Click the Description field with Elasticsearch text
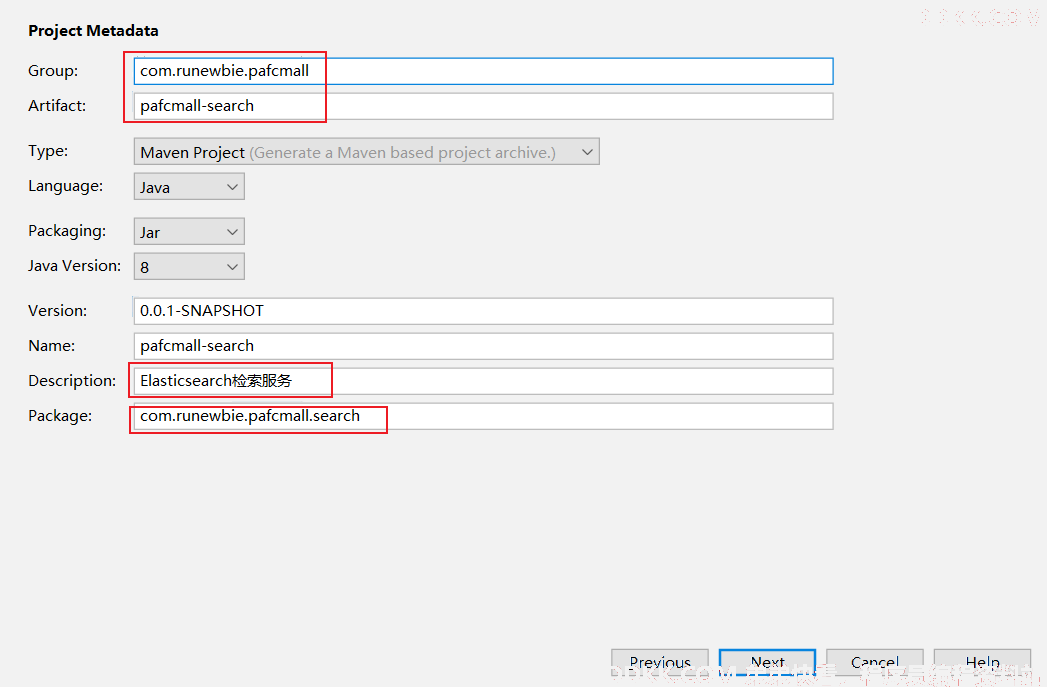 point(483,381)
